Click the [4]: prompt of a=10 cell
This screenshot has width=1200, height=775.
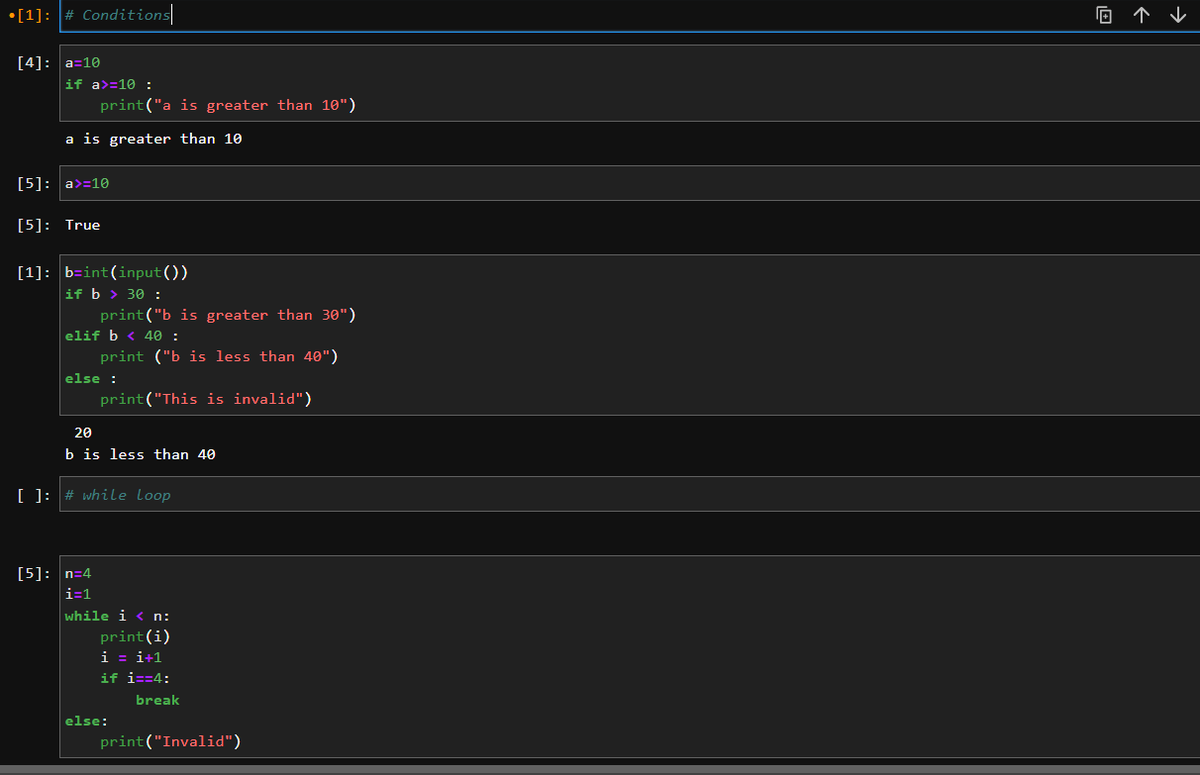tap(35, 63)
